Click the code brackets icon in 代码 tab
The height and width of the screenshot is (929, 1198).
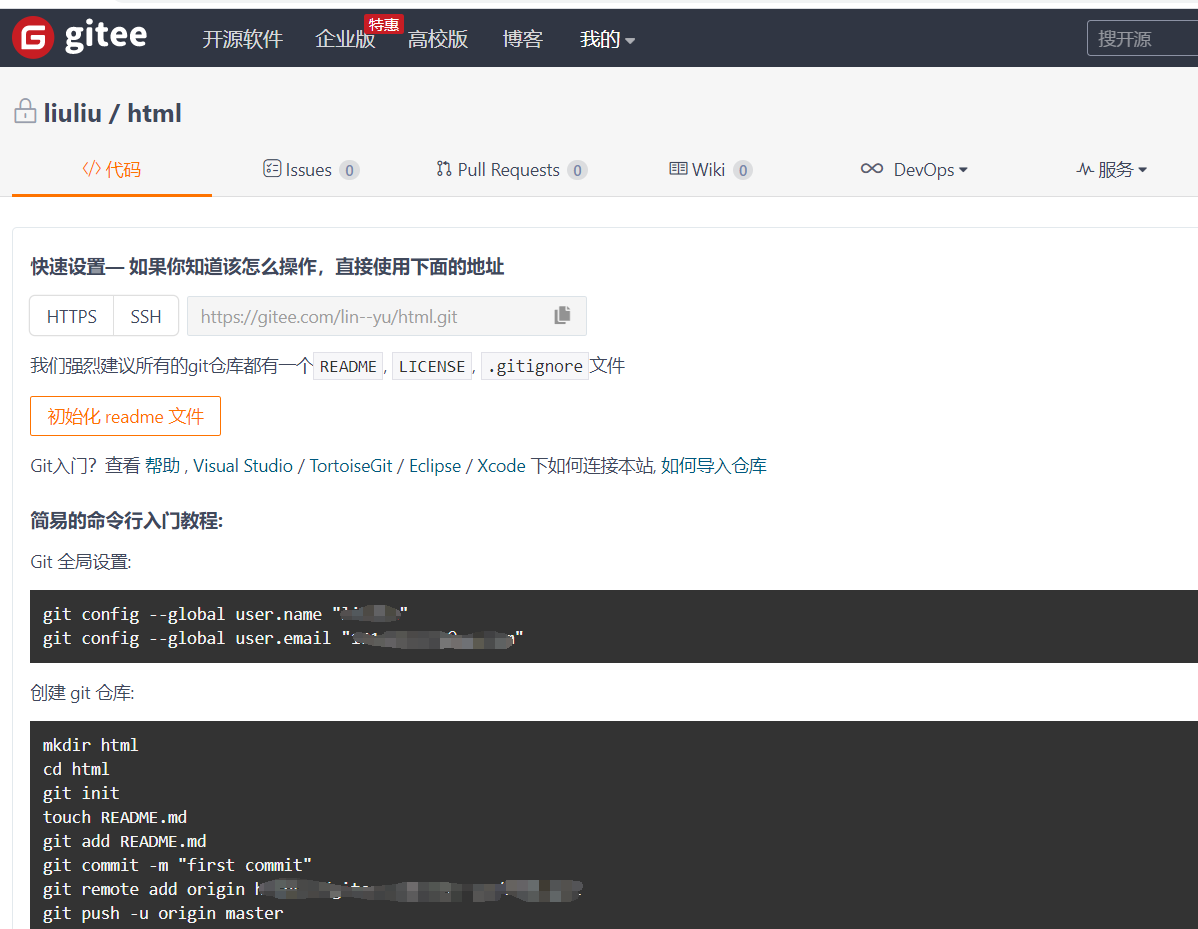tap(91, 169)
